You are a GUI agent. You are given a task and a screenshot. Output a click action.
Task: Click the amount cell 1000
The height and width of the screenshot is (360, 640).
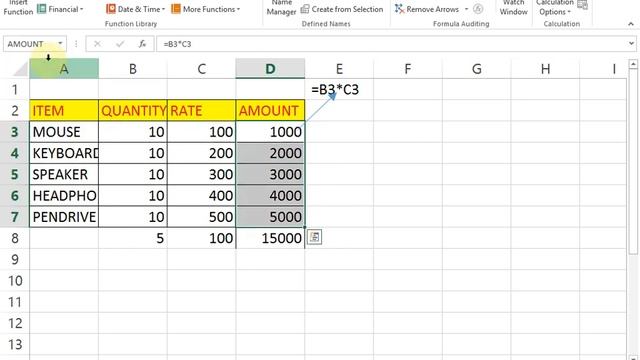270,132
